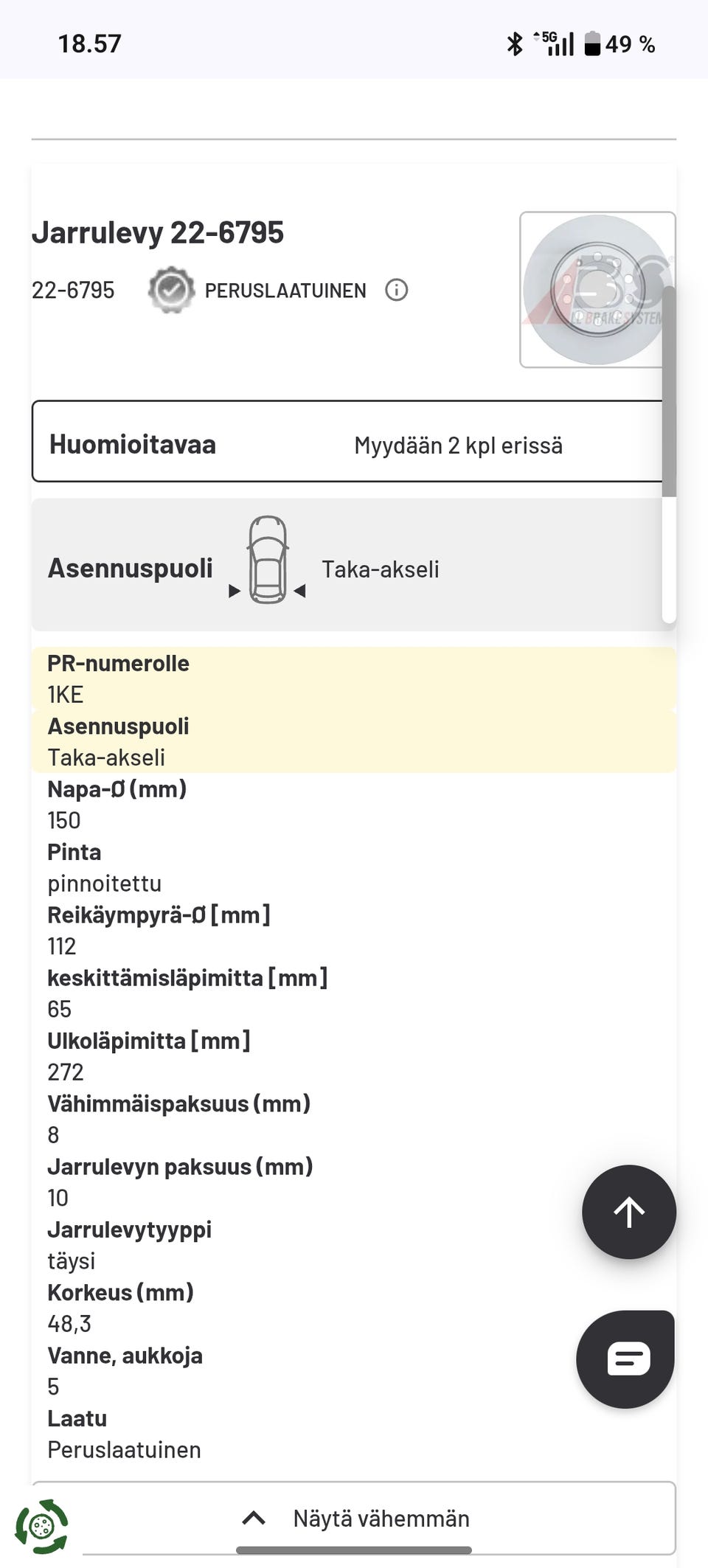Tap the left arrow beside the car diagram
This screenshot has height=1568, width=708.
[235, 590]
